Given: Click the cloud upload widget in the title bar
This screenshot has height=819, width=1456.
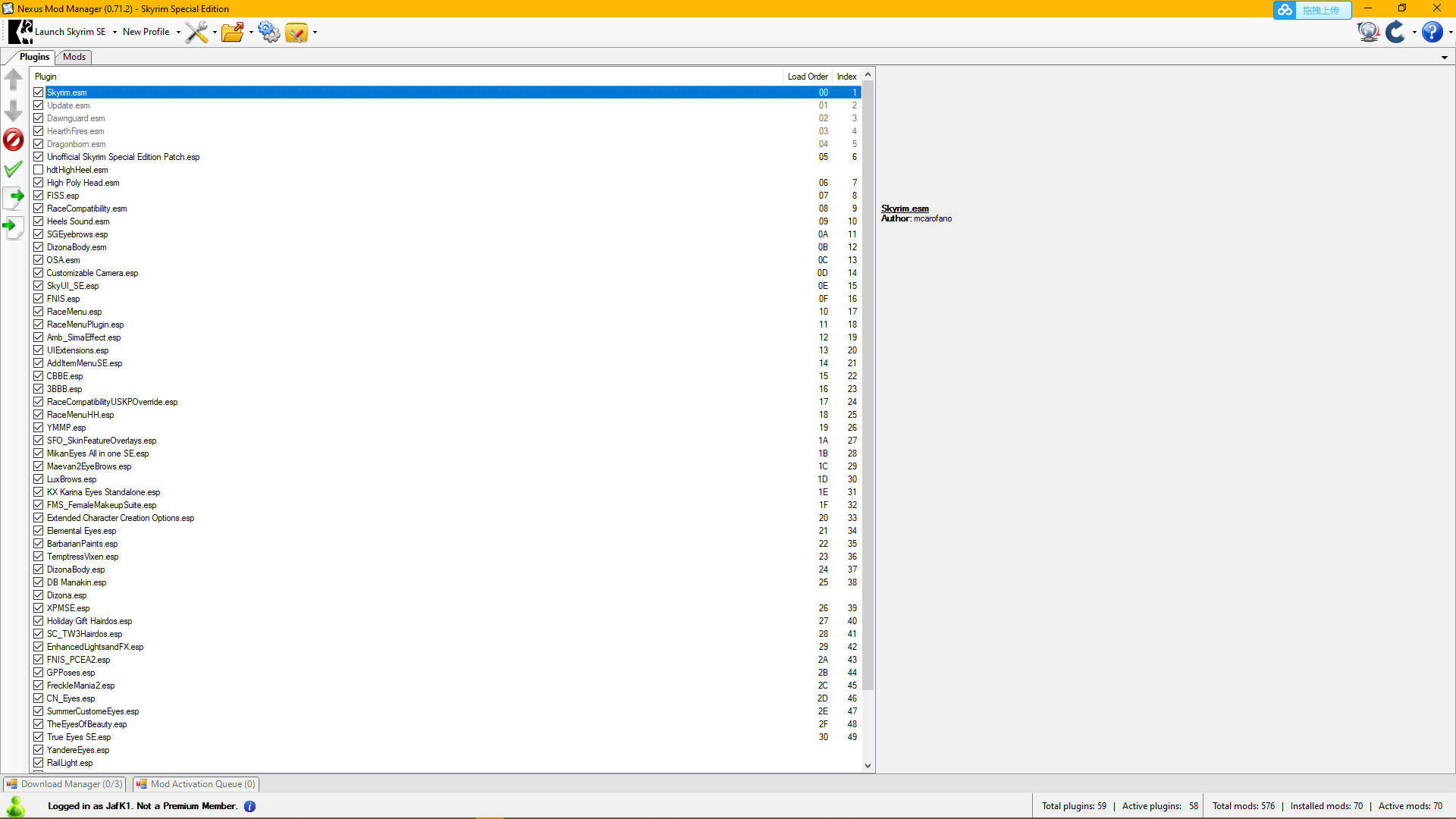Looking at the screenshot, I should pyautogui.click(x=1312, y=10).
